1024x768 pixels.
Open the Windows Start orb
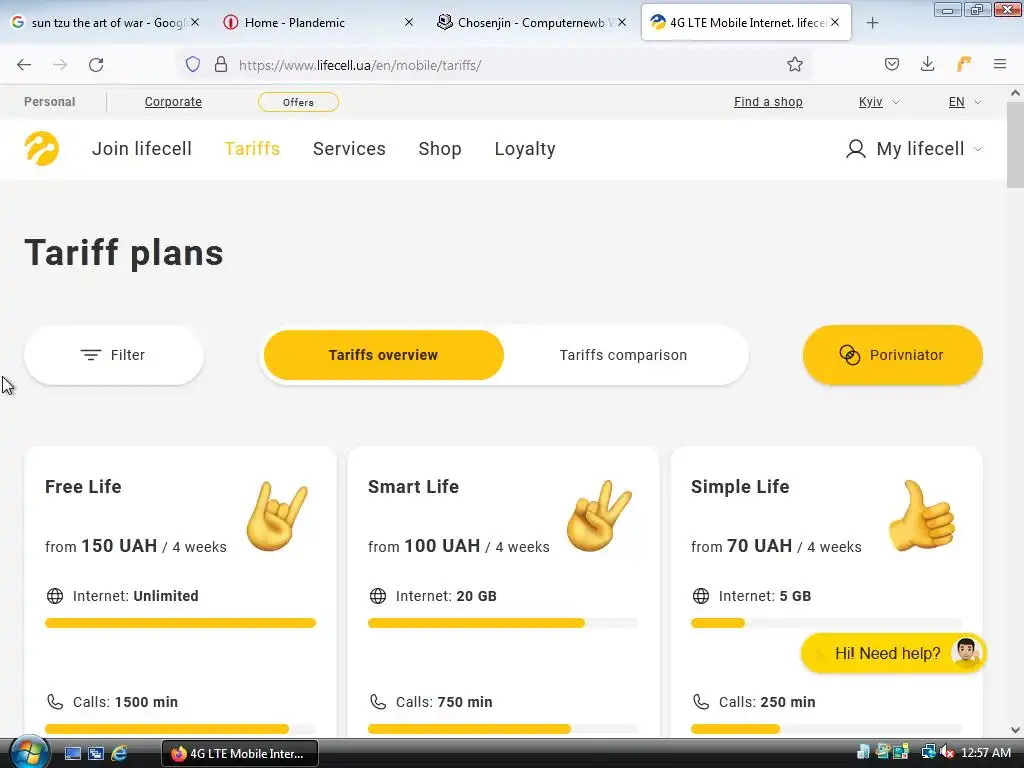[x=29, y=752]
